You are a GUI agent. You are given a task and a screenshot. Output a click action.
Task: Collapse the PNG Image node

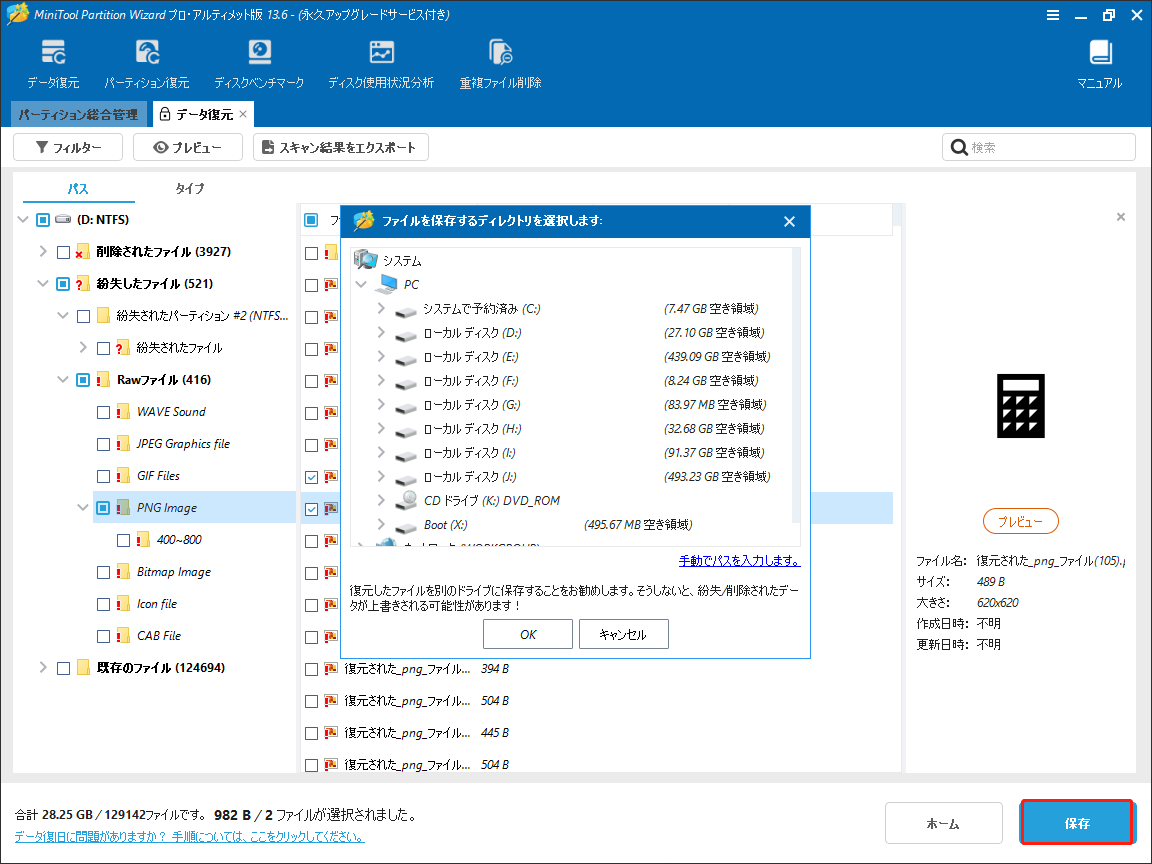[x=83, y=508]
